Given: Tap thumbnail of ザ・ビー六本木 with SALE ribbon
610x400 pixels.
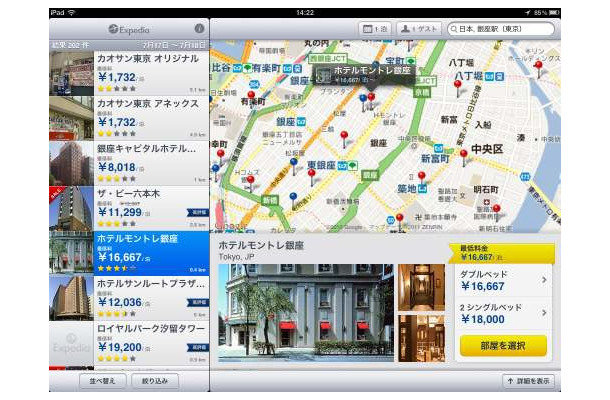Looking at the screenshot, I should tap(72, 209).
